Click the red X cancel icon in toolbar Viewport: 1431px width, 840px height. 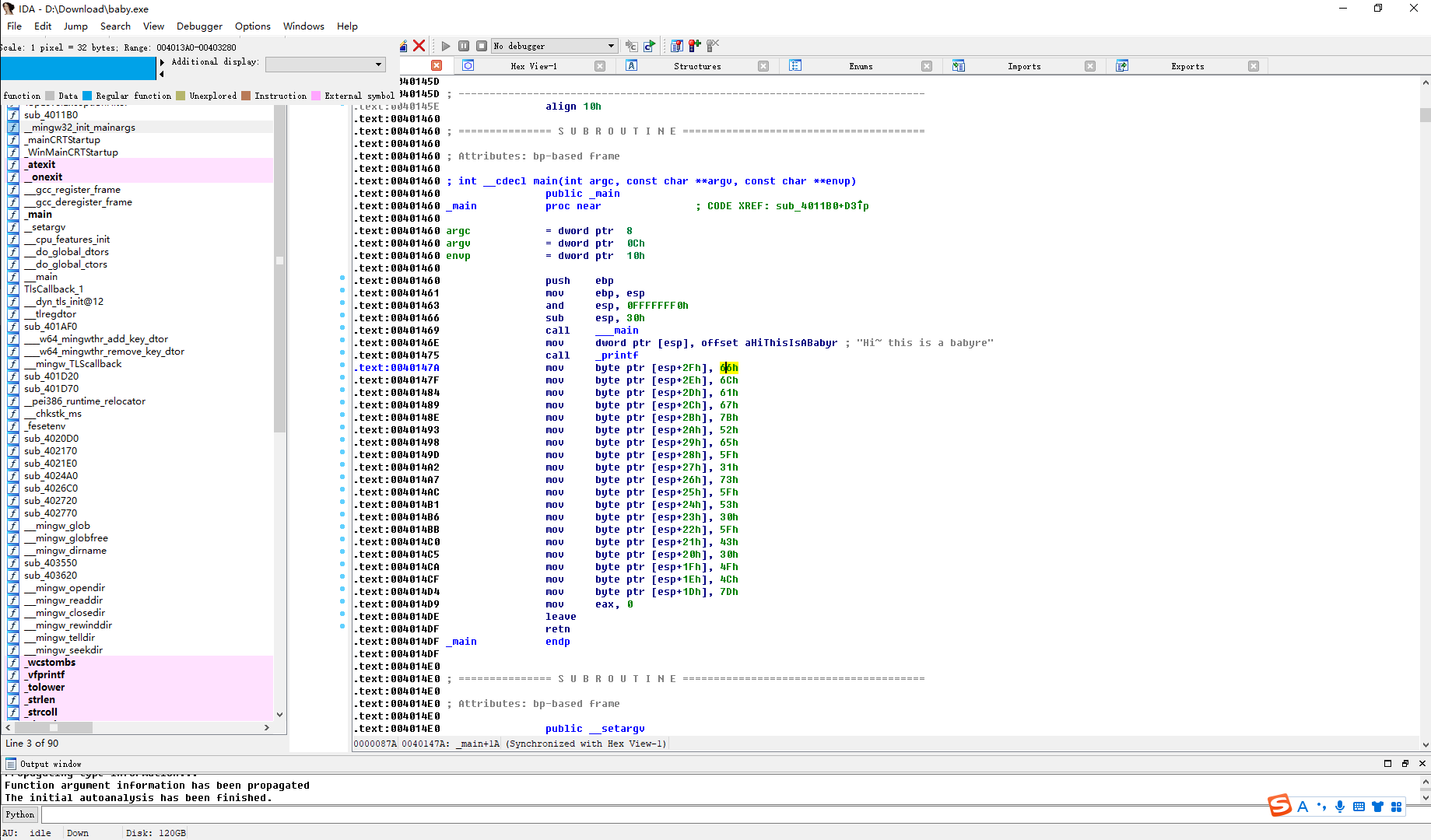point(419,46)
